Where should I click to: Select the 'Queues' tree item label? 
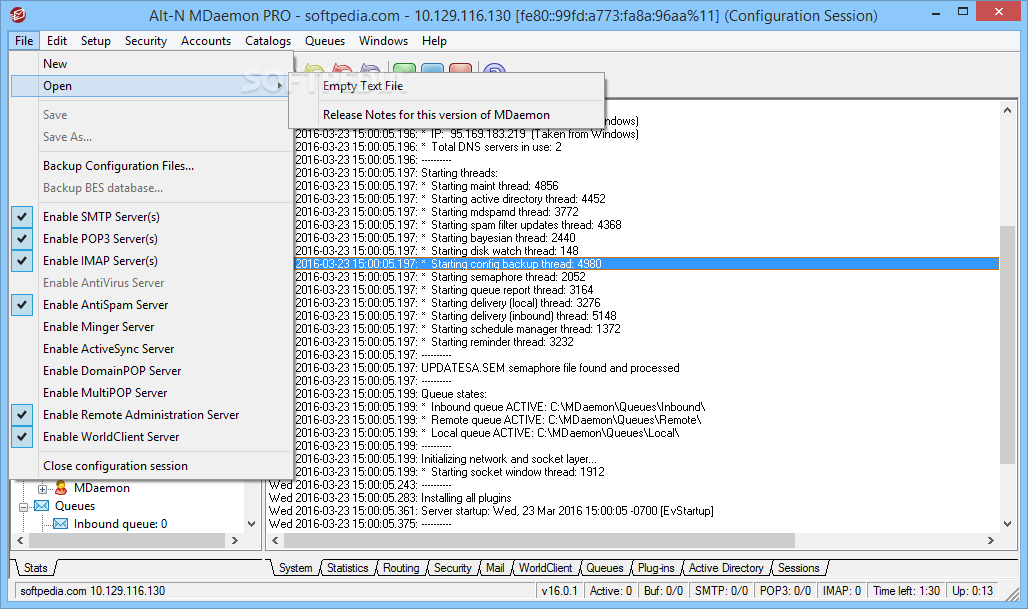point(75,505)
